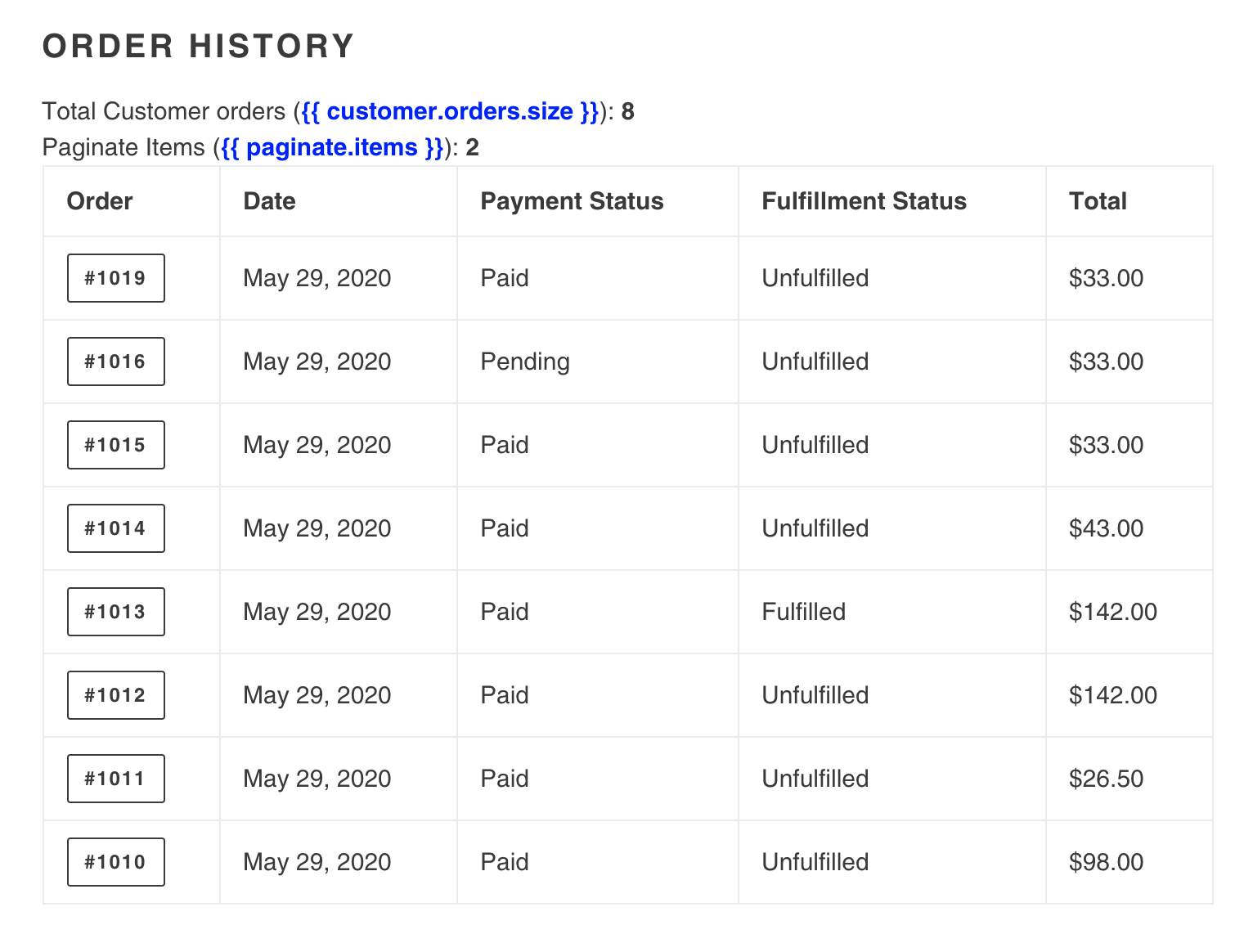This screenshot has width=1235, height=952.
Task: Click the Date column header
Action: click(269, 201)
